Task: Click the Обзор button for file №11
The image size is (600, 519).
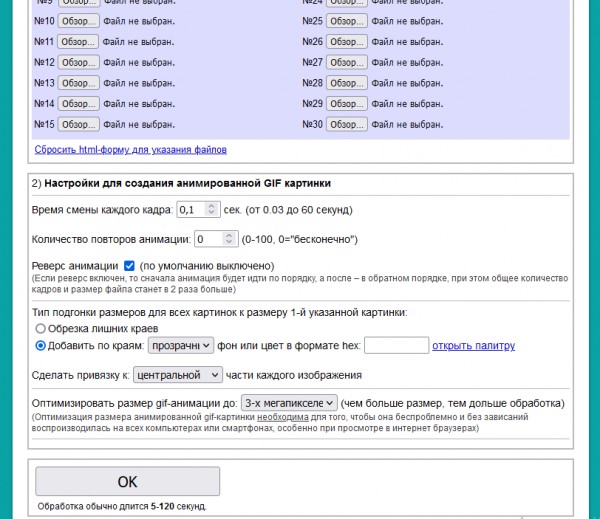Action: [x=78, y=42]
